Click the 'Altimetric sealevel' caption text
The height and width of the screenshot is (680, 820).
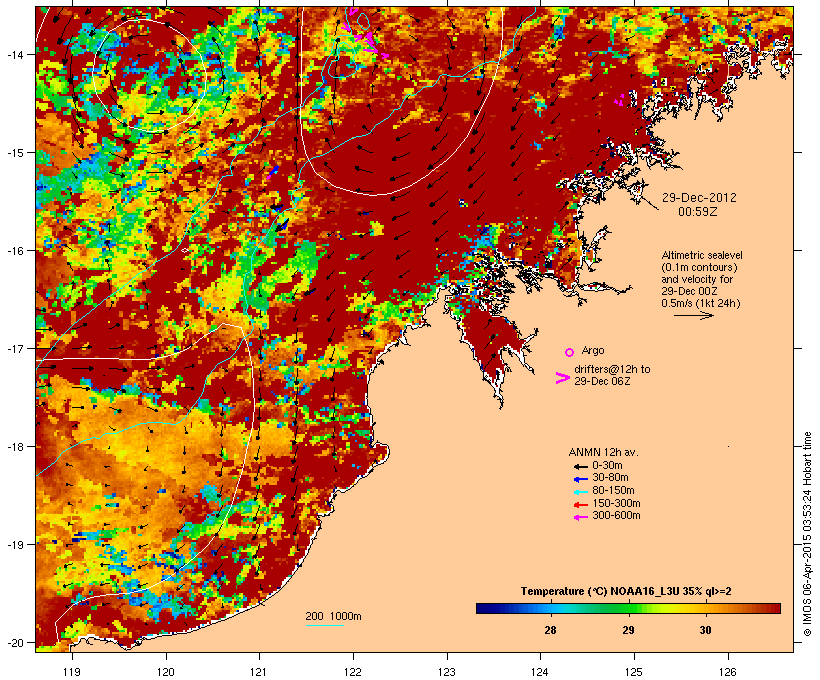click(x=702, y=255)
